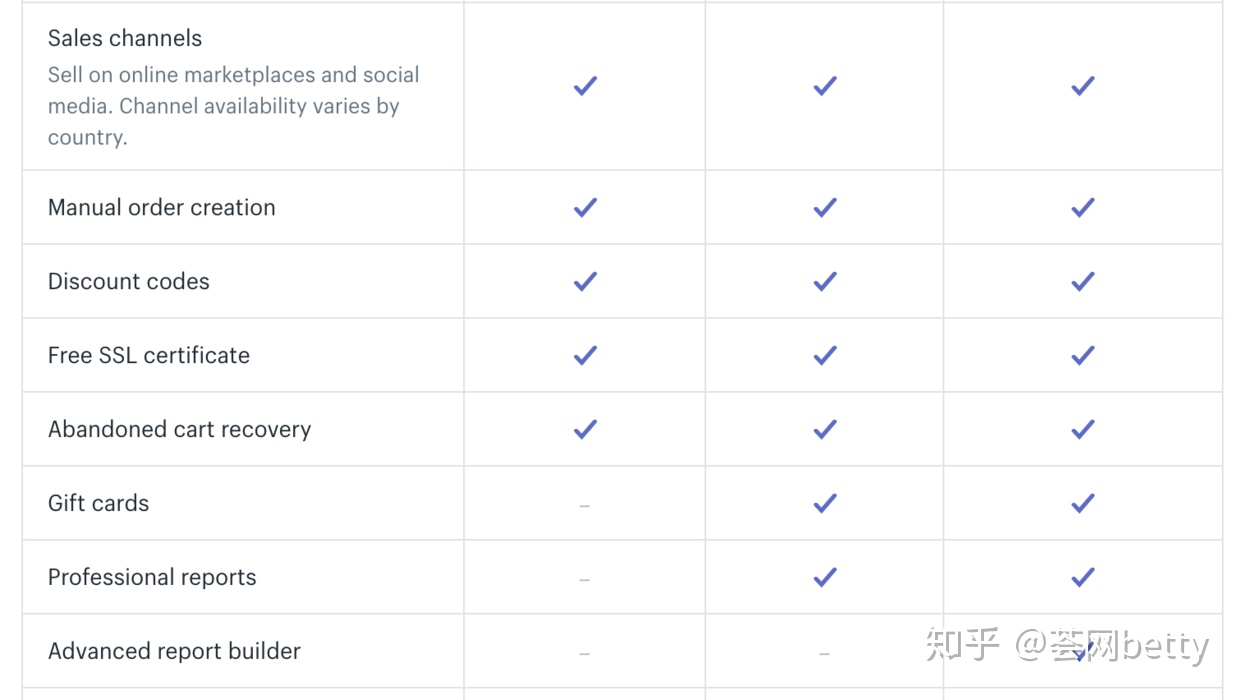
Task: Click Gift cards checkmark in middle plan column
Action: pyautogui.click(x=825, y=503)
